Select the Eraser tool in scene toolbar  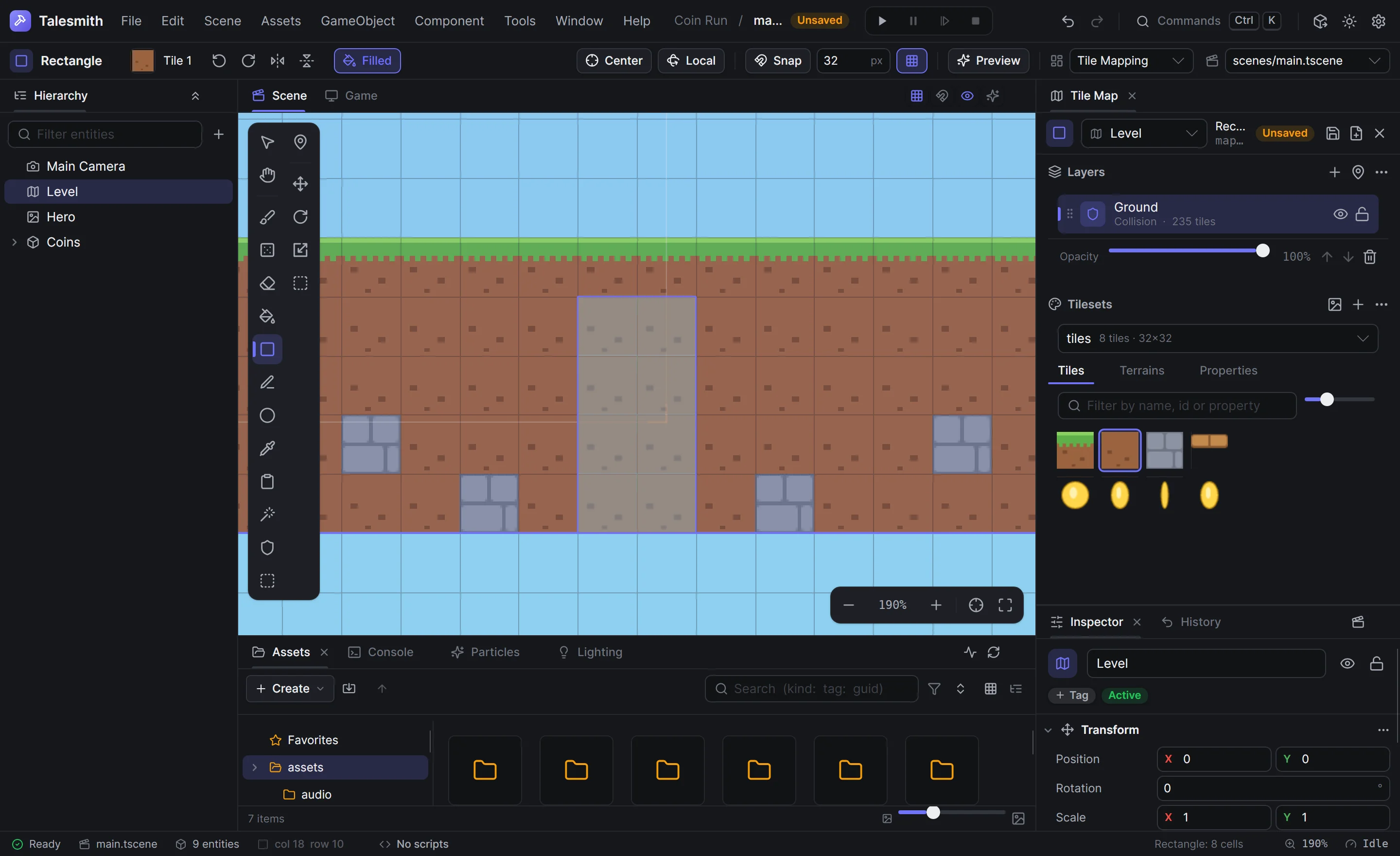tap(267, 283)
